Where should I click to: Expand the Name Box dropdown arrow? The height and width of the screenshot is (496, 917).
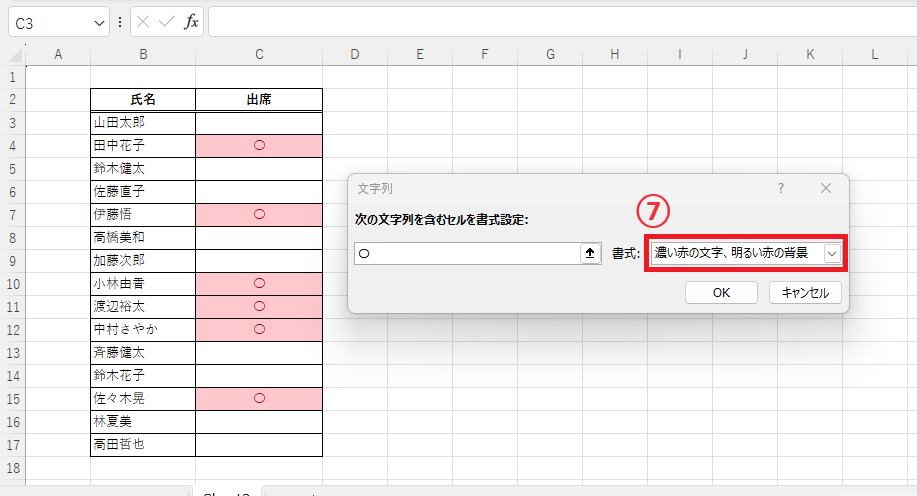coord(99,23)
